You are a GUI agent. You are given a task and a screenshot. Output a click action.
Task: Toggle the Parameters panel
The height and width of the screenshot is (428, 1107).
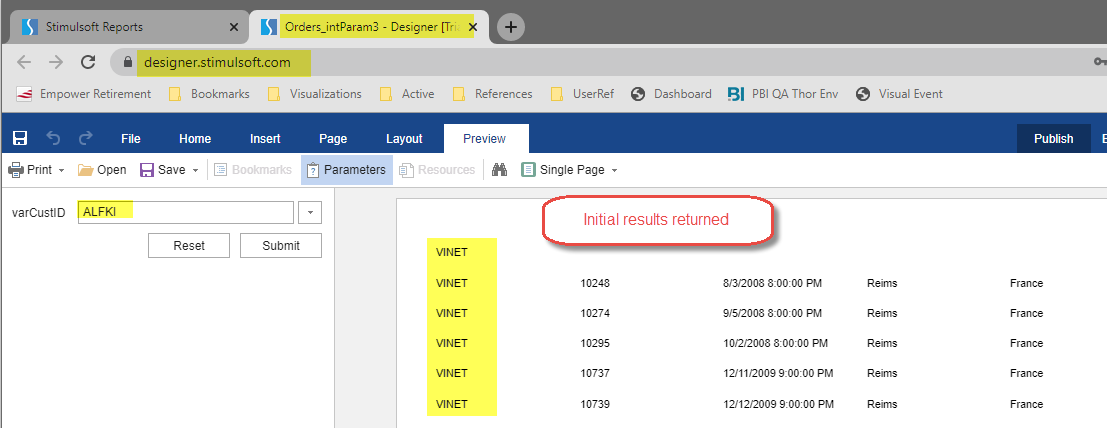(346, 170)
